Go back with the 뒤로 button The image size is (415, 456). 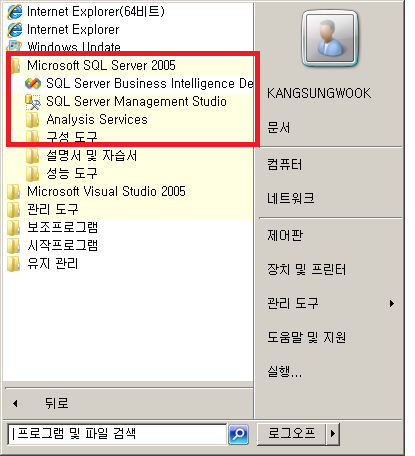tap(128, 403)
